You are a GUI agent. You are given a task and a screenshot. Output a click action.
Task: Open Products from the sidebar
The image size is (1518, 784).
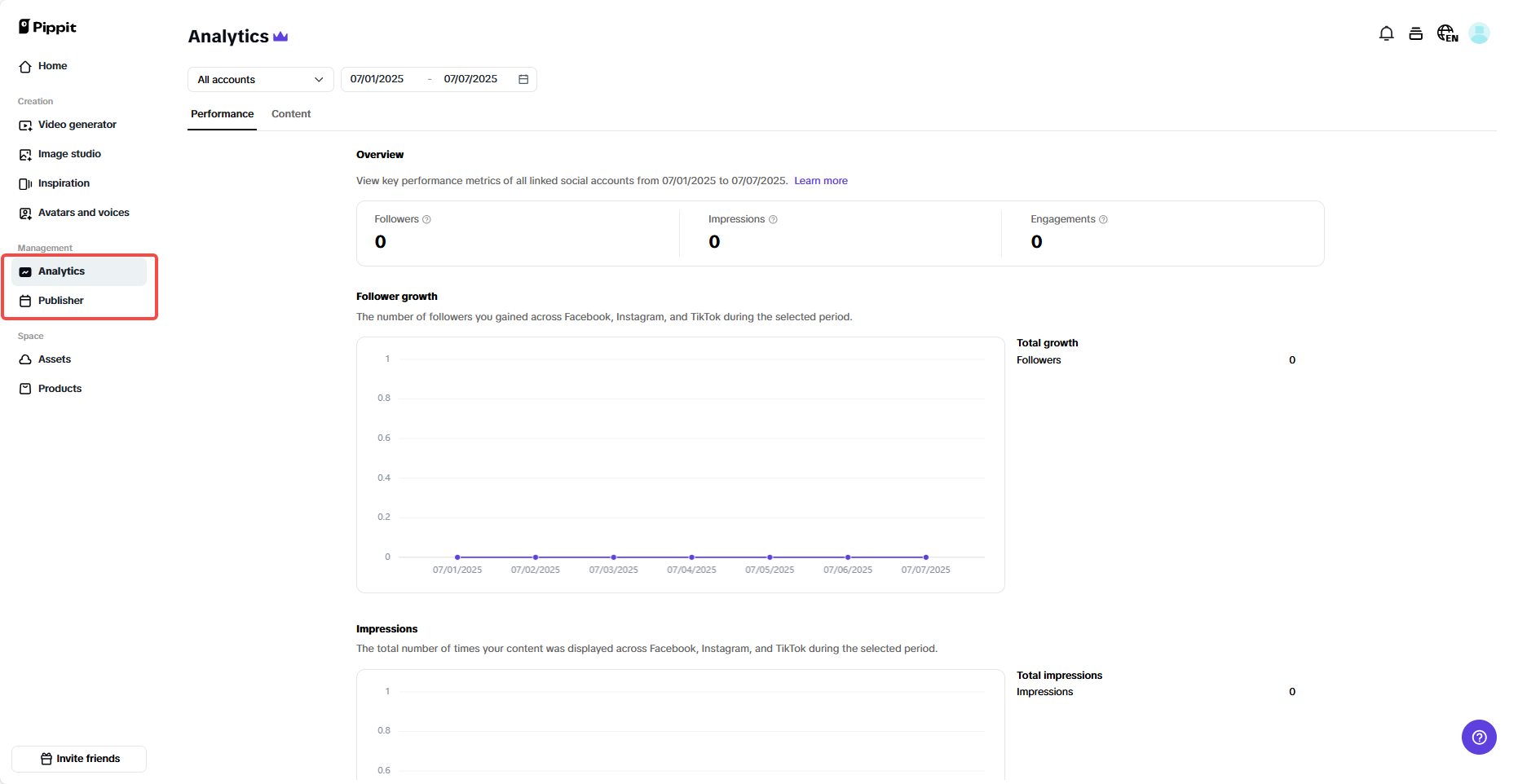[59, 388]
